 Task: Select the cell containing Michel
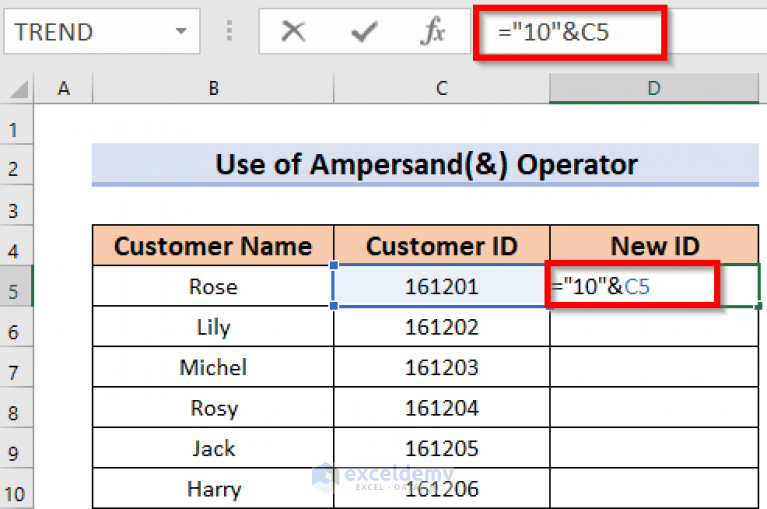pos(213,367)
